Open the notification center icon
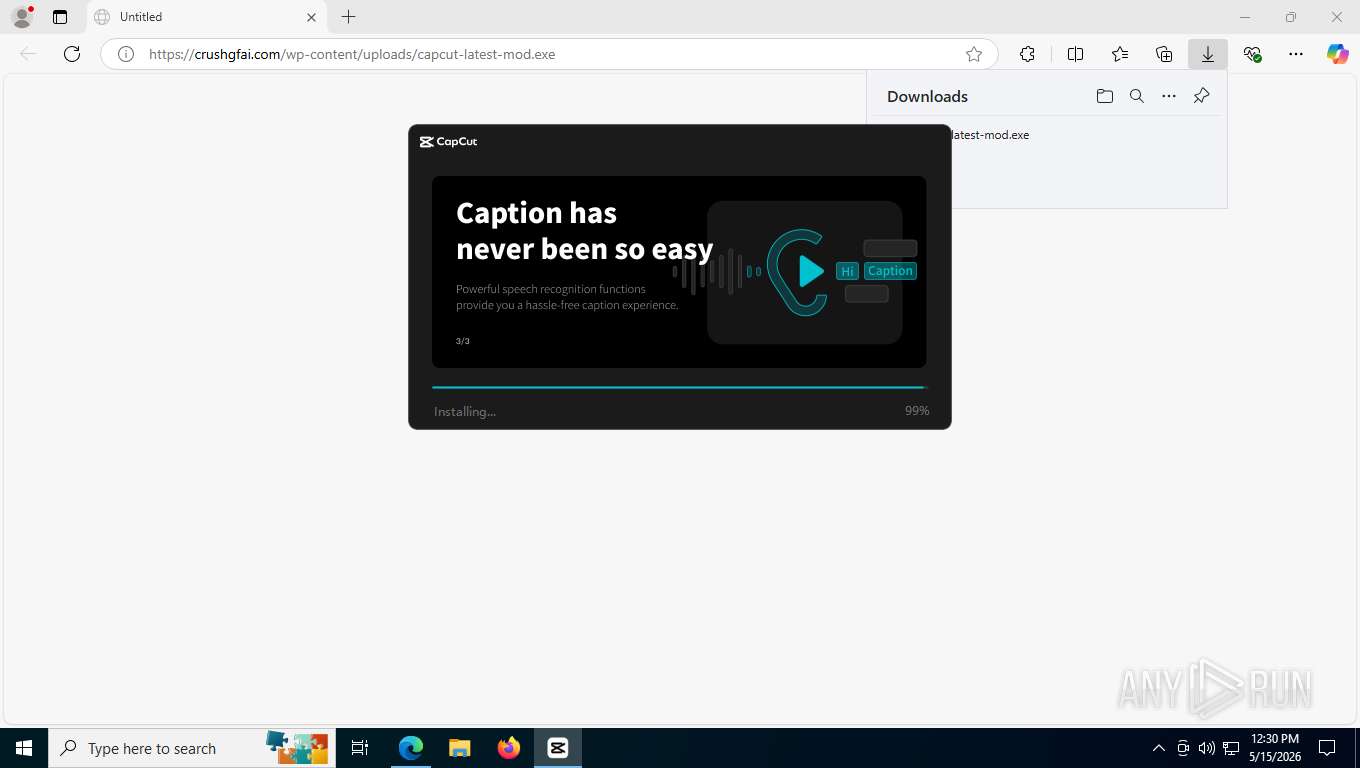This screenshot has height=768, width=1360. [x=1327, y=748]
